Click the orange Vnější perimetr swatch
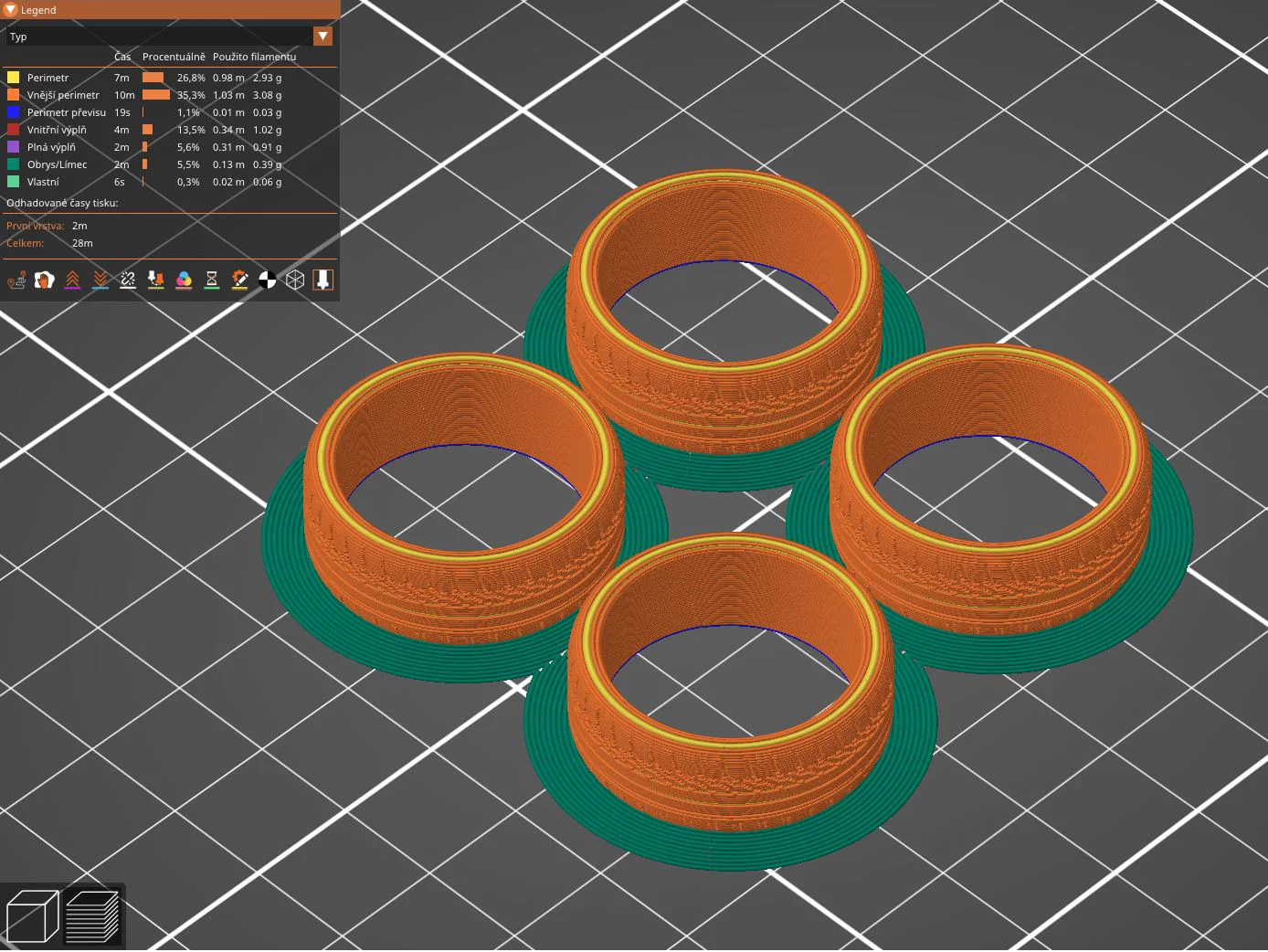The width and height of the screenshot is (1268, 952). click(14, 95)
